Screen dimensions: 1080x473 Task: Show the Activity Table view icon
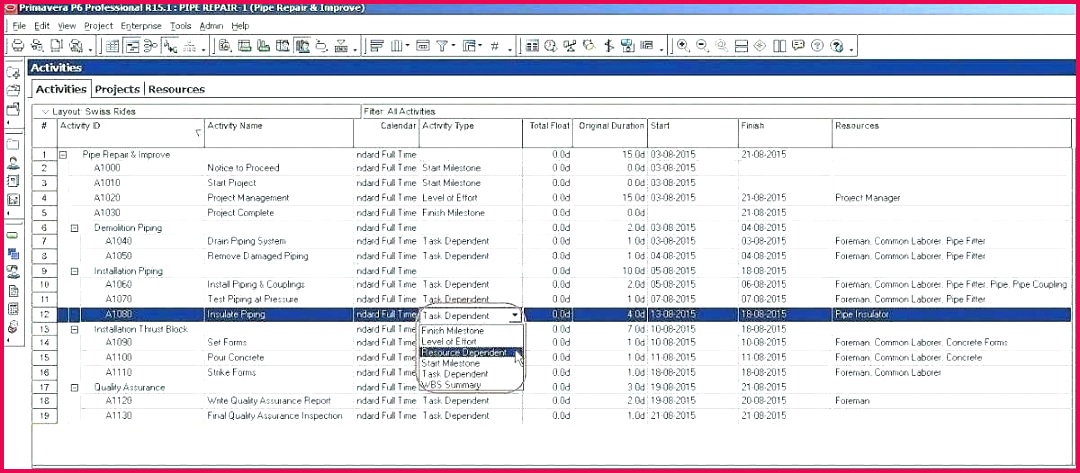(x=112, y=46)
